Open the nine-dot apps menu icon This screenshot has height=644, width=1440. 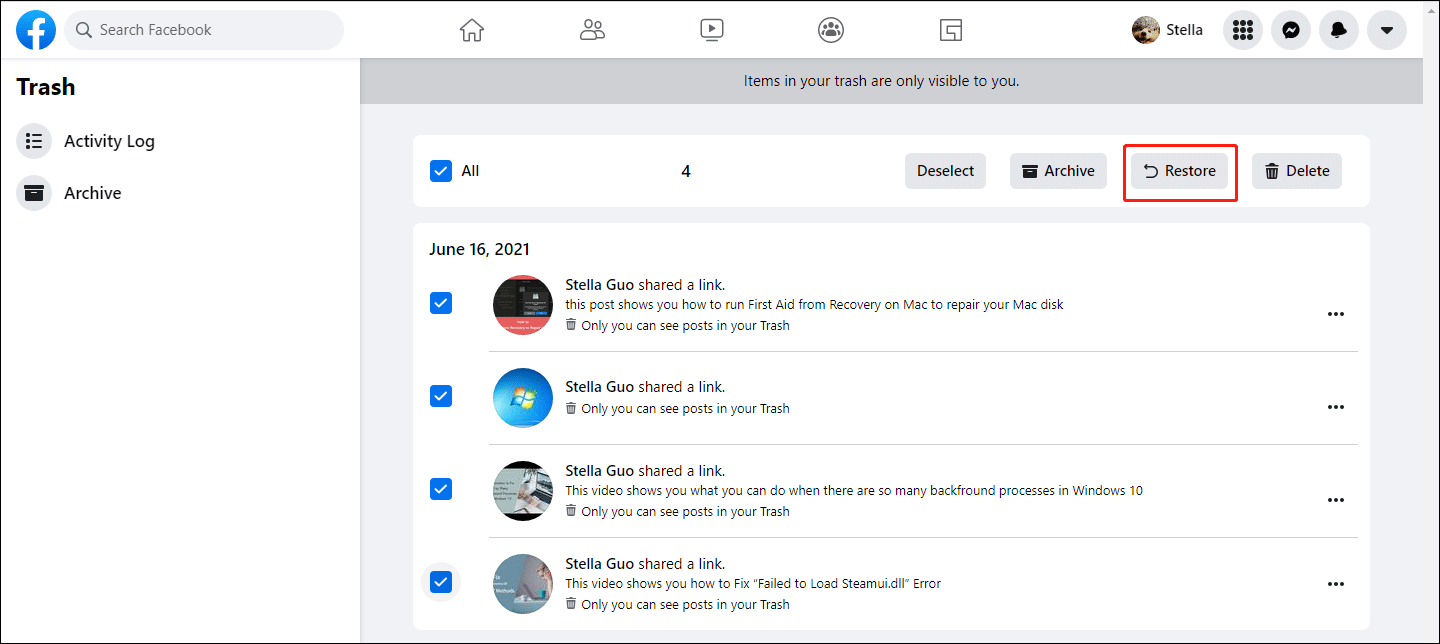tap(1243, 30)
